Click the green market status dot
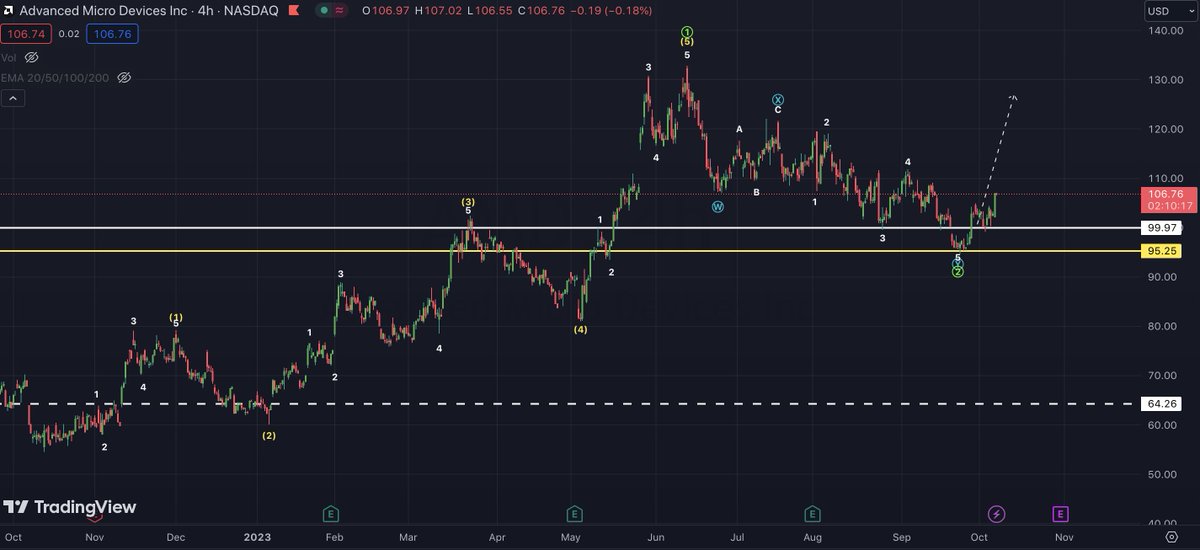The width and height of the screenshot is (1200, 550). tap(325, 10)
